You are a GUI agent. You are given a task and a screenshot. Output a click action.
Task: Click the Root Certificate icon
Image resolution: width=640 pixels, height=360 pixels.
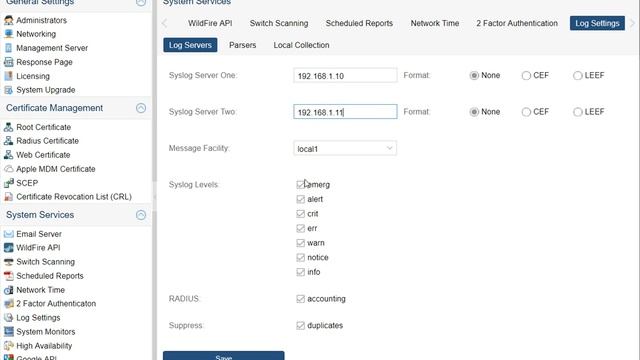click(x=9, y=127)
